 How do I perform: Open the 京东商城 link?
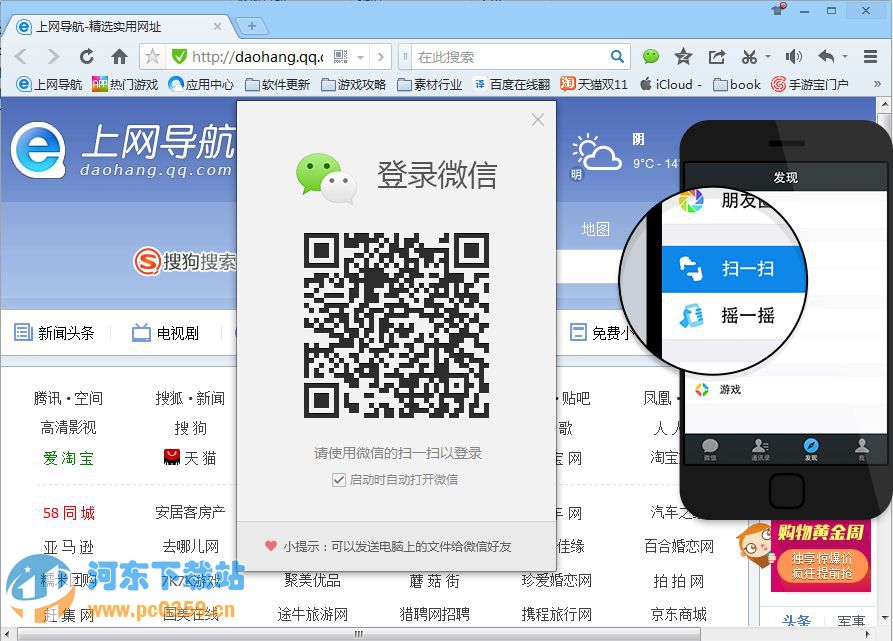click(679, 614)
